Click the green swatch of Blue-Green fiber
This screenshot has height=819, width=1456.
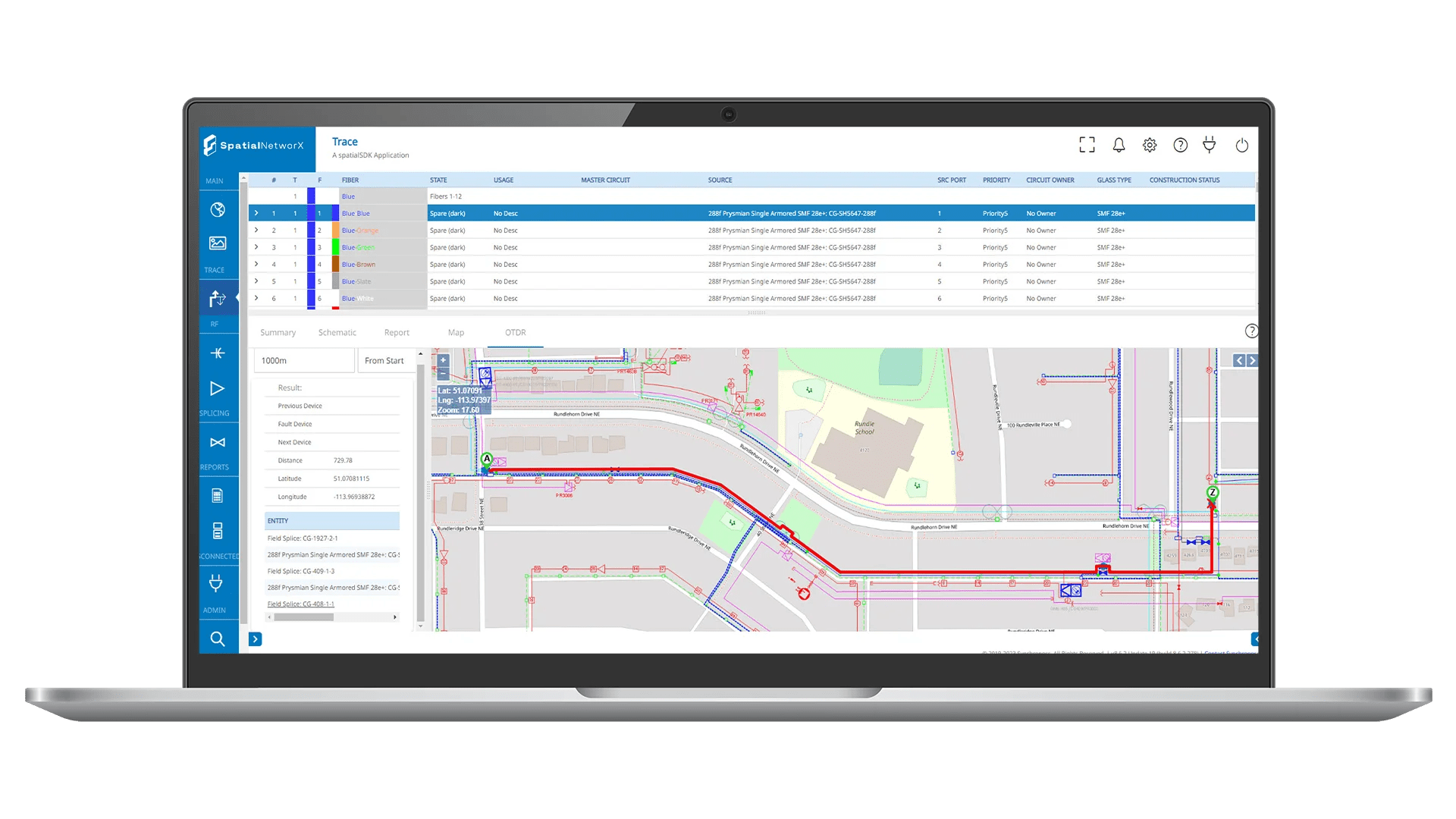point(335,248)
